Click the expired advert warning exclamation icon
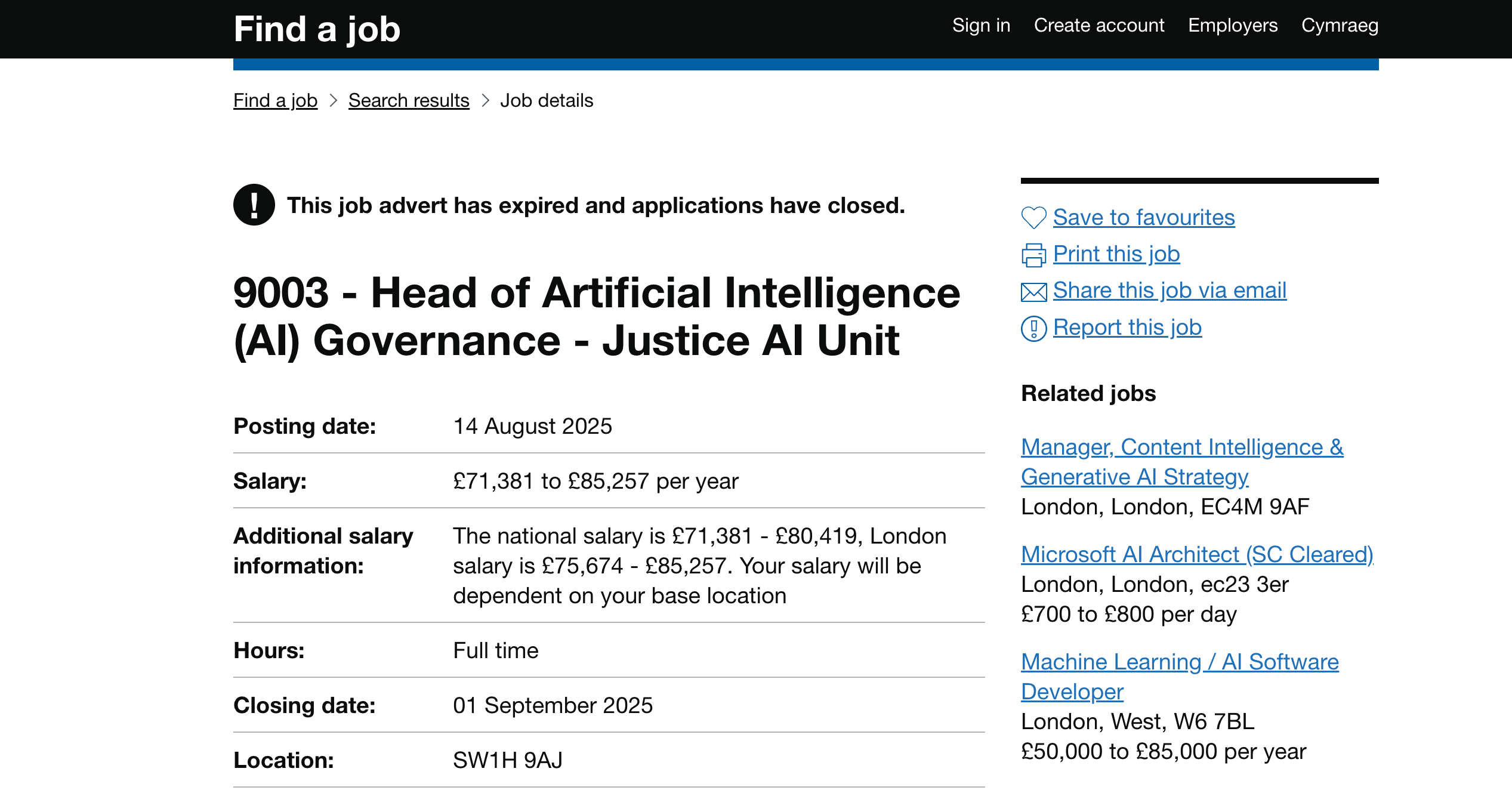This screenshot has width=1512, height=790. [254, 205]
